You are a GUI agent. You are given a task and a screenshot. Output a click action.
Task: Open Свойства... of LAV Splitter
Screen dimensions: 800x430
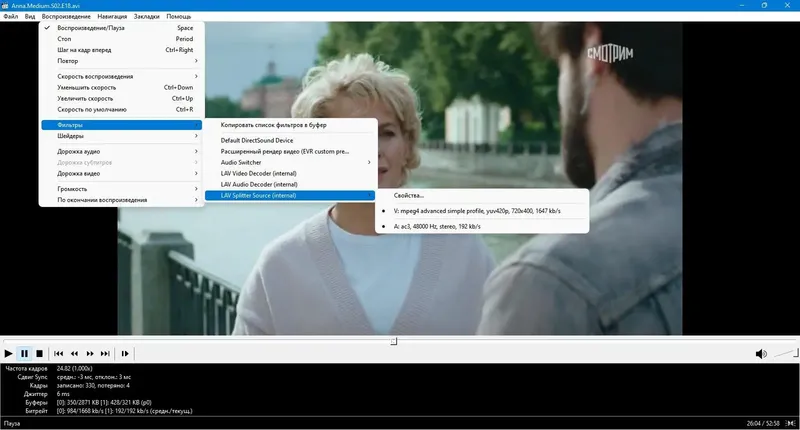[x=482, y=195]
